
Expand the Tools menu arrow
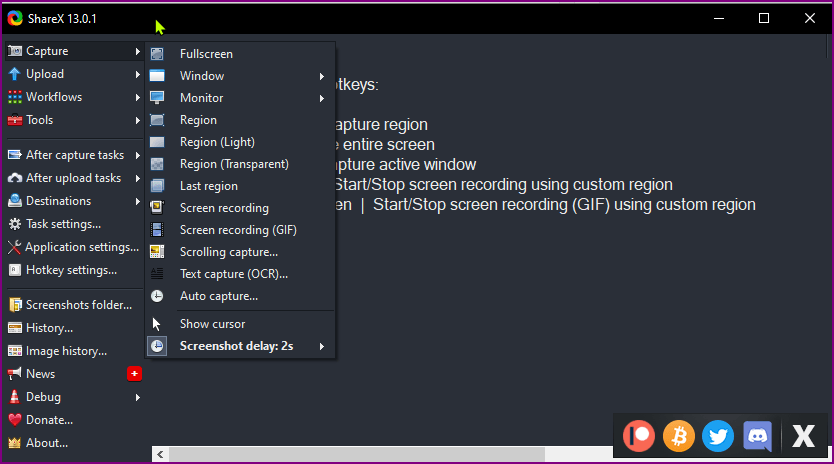click(x=137, y=120)
